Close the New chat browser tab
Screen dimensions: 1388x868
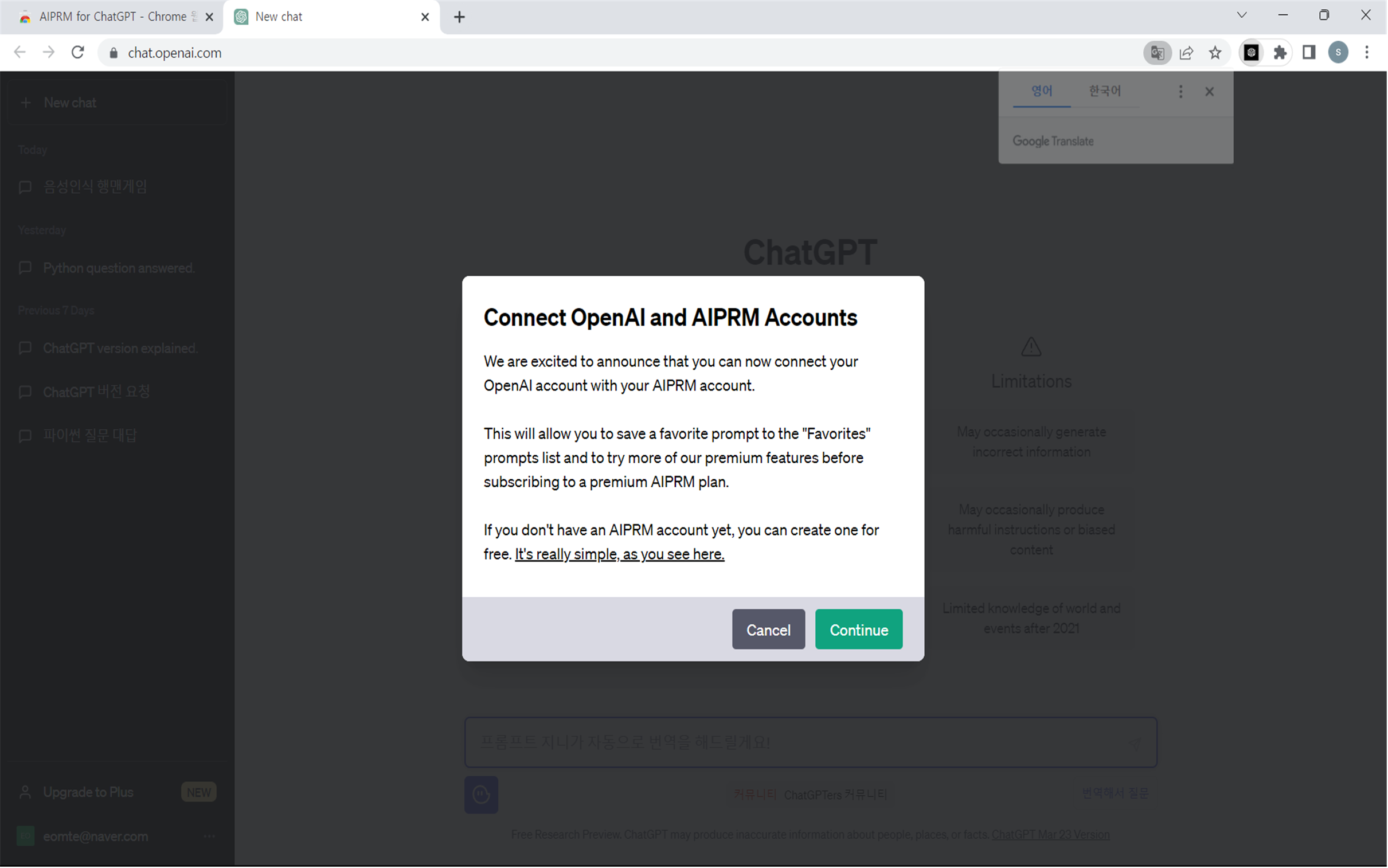425,17
